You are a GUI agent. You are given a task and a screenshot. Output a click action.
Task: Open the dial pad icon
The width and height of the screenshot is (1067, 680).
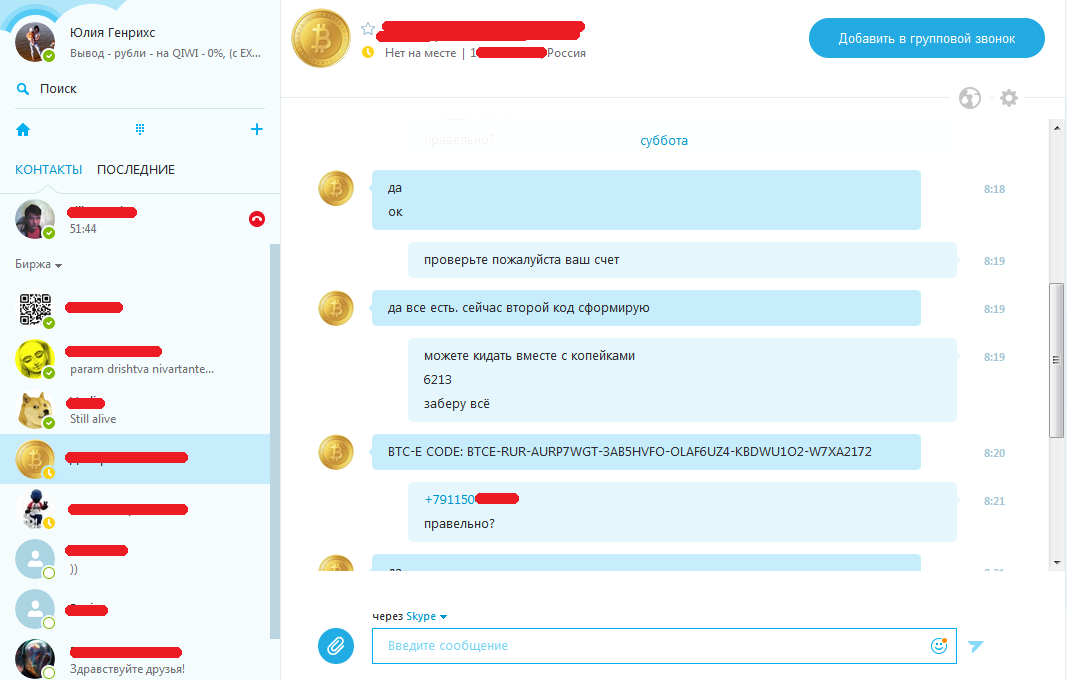coord(140,129)
